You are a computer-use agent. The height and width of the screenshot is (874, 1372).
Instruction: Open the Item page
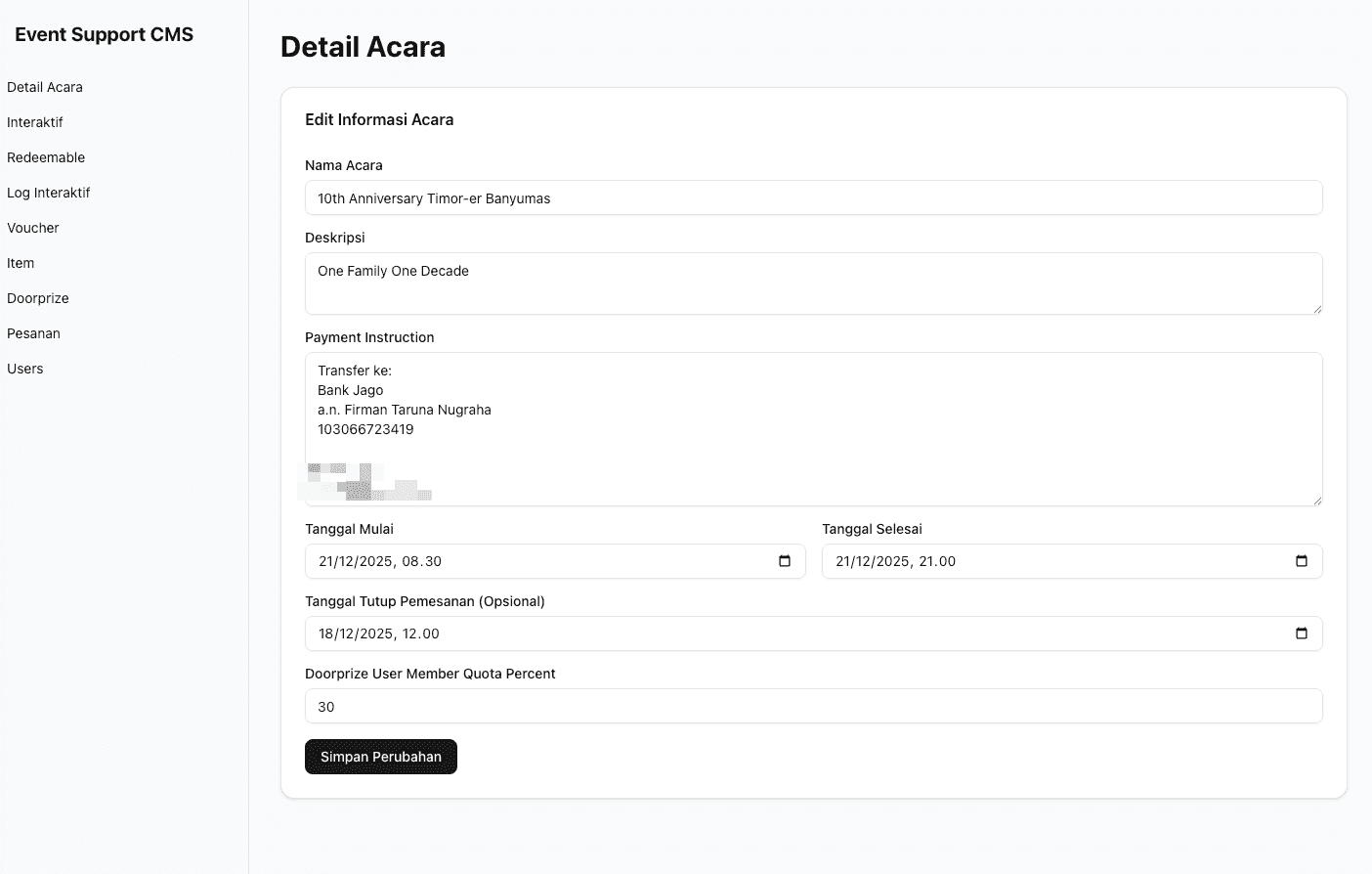(21, 263)
